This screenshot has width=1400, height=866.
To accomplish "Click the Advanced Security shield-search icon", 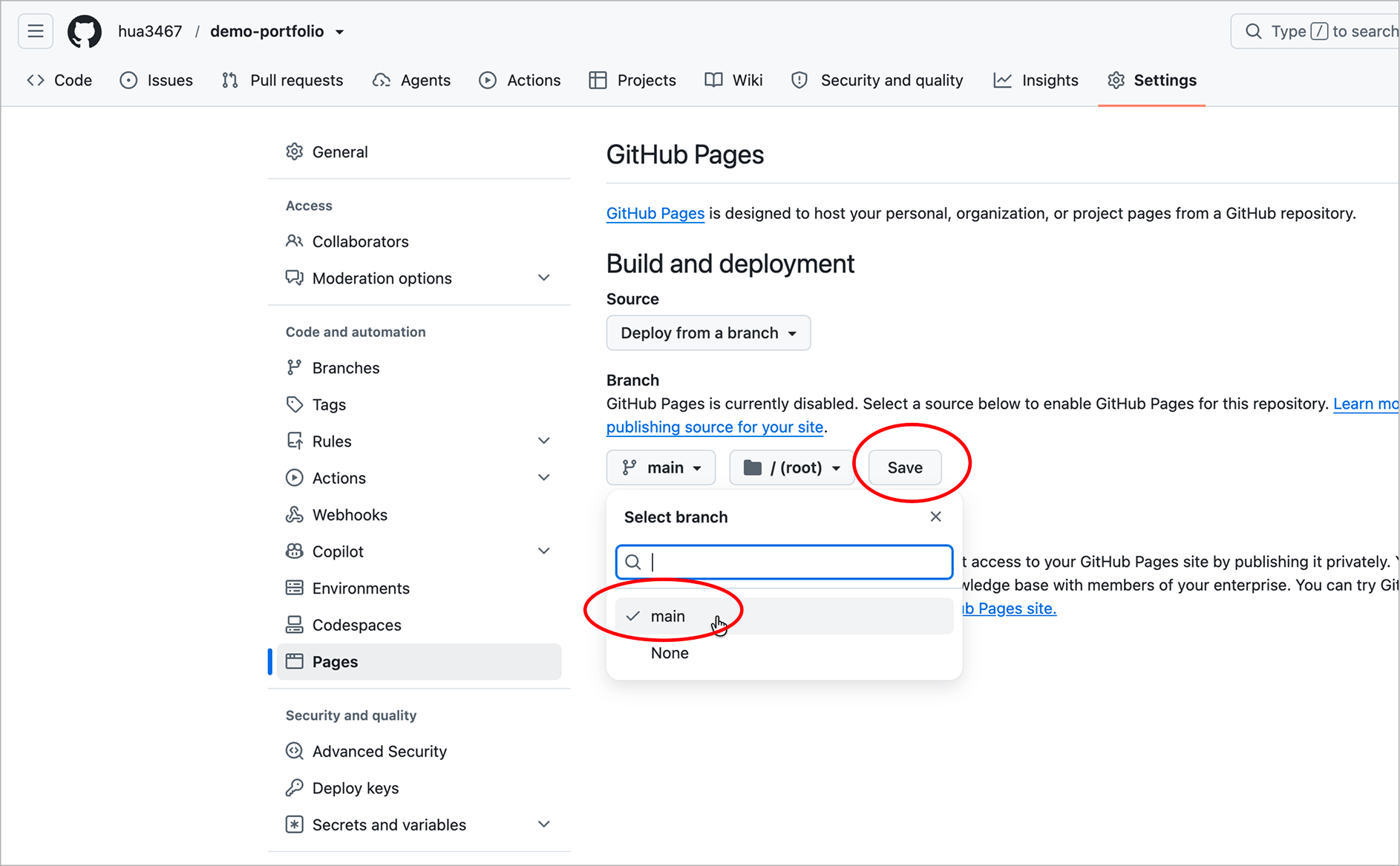I will pyautogui.click(x=295, y=751).
